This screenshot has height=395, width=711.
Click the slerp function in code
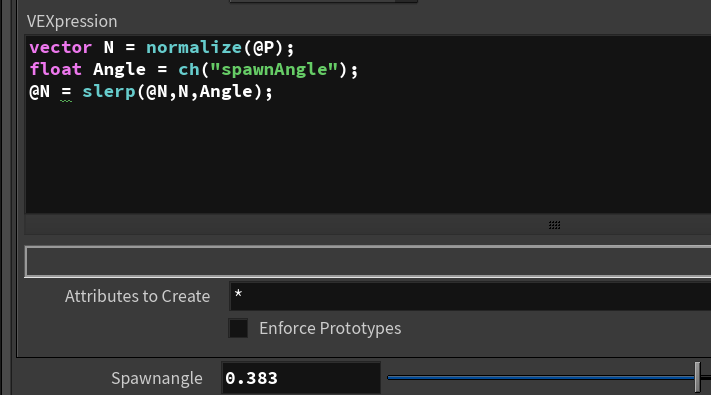(x=109, y=92)
